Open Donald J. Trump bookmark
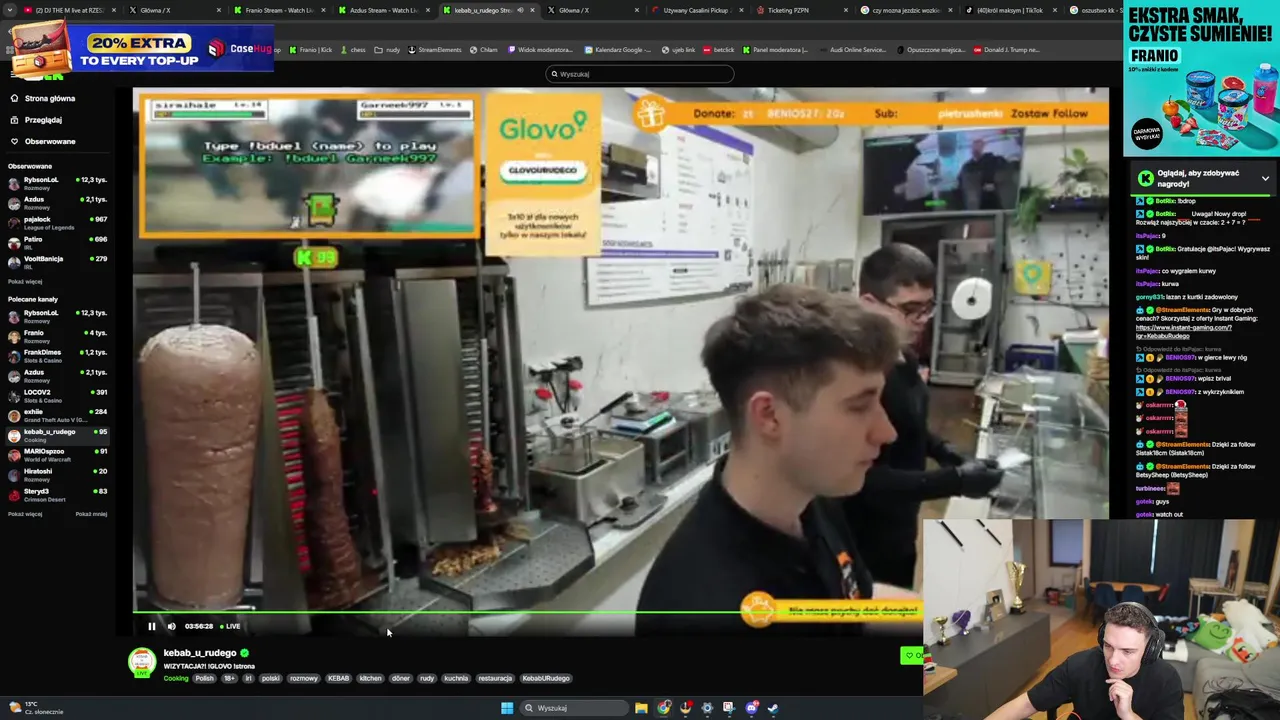1280x720 pixels. (x=1007, y=50)
